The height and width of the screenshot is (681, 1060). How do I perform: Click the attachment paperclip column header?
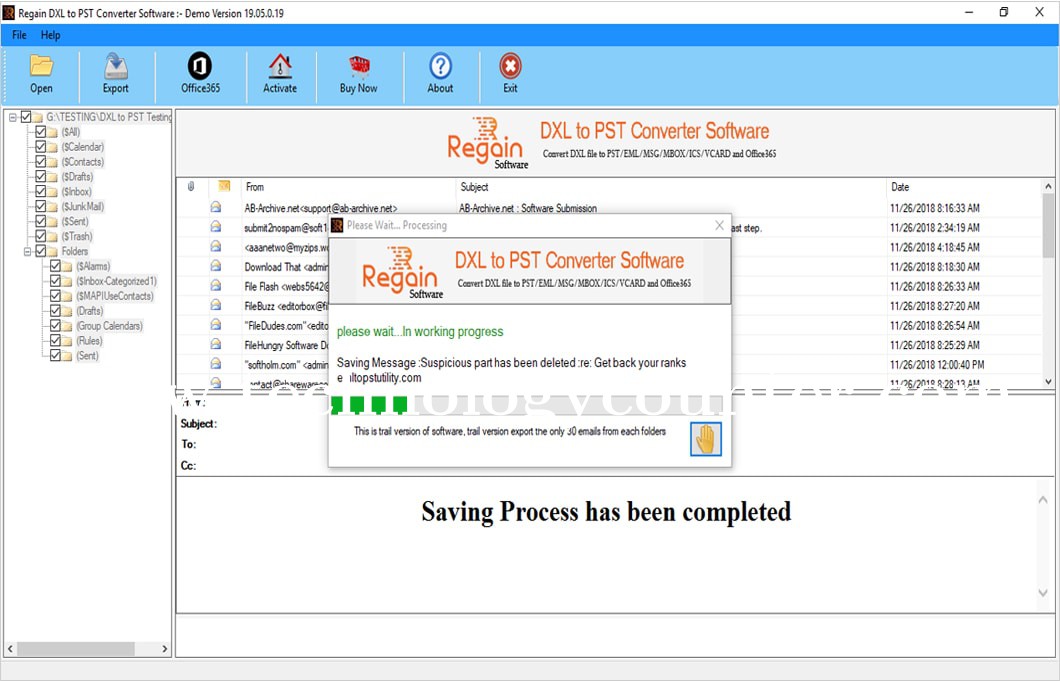click(x=191, y=187)
